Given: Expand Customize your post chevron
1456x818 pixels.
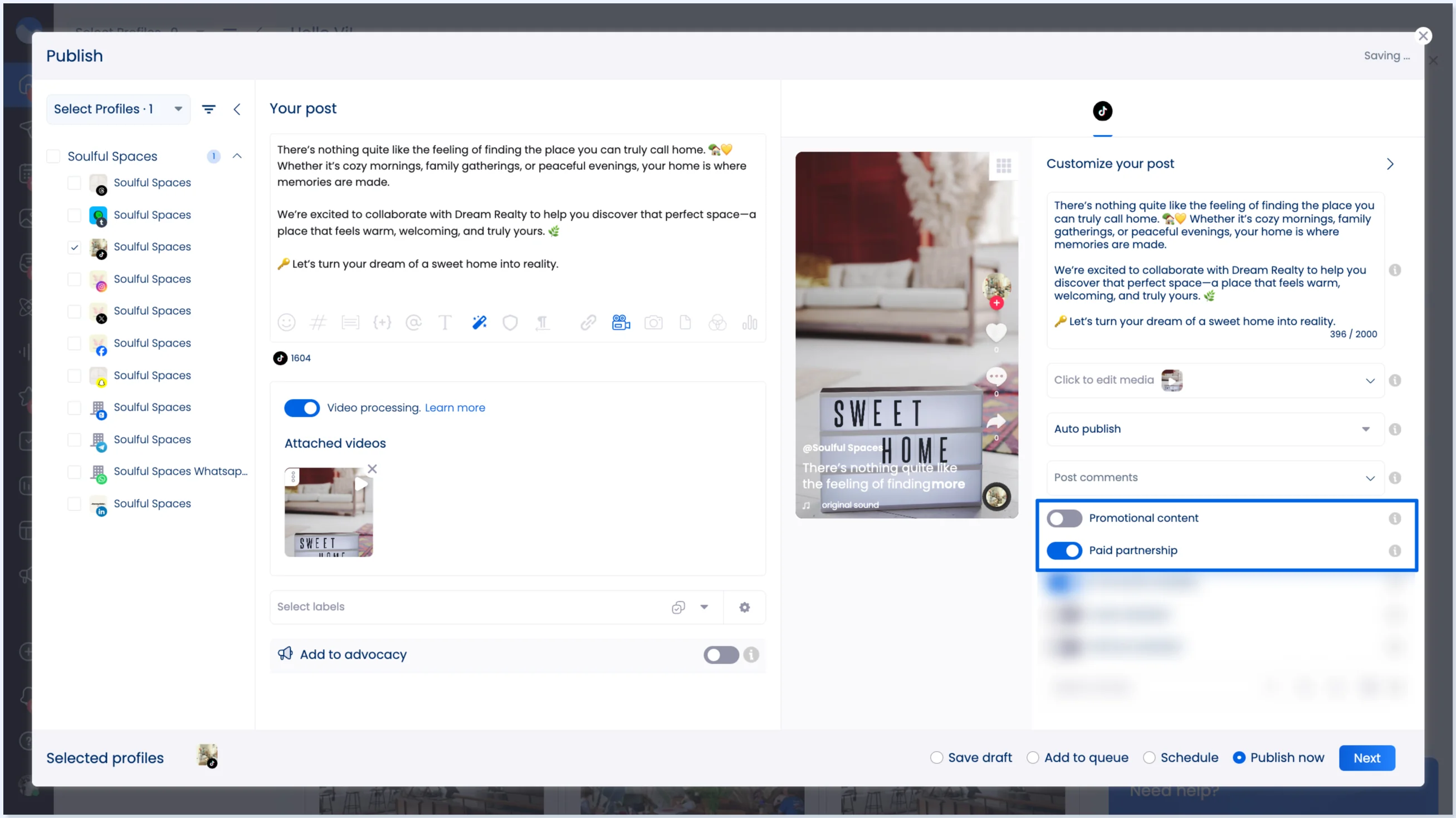Looking at the screenshot, I should [x=1390, y=164].
